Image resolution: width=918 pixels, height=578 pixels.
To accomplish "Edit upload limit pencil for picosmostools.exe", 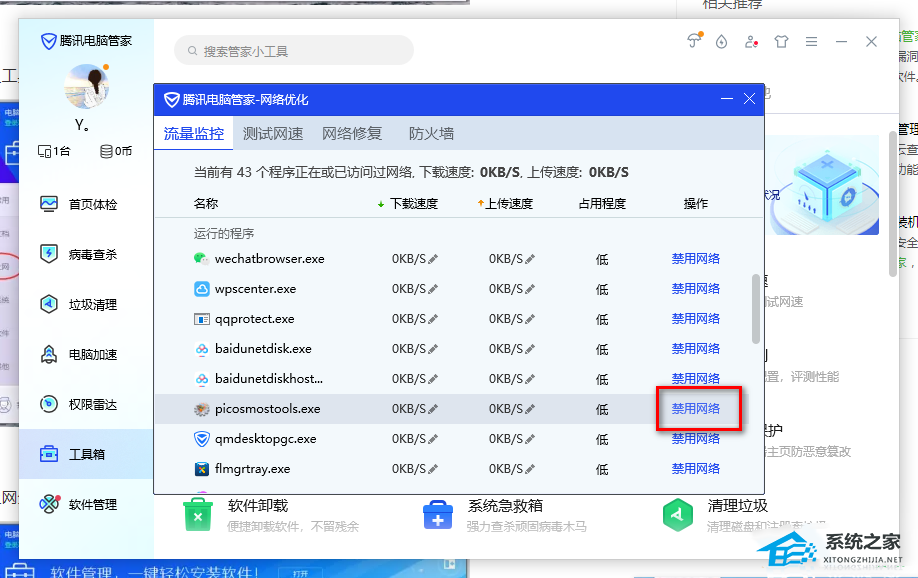I will click(x=530, y=409).
